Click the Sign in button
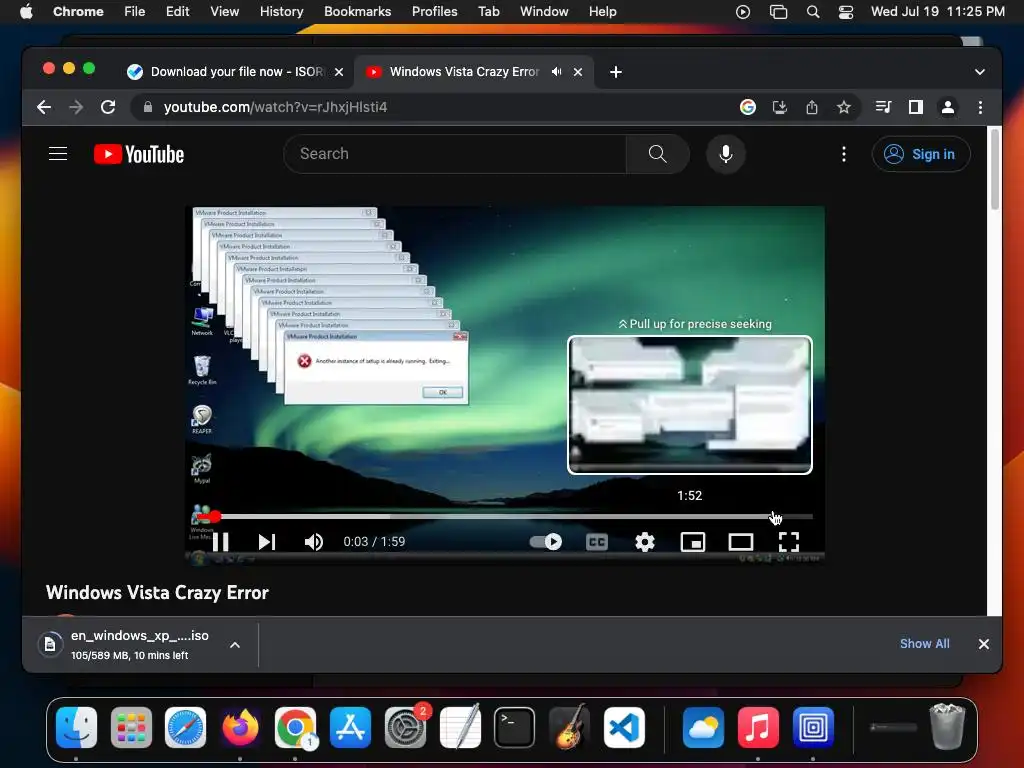 [921, 154]
